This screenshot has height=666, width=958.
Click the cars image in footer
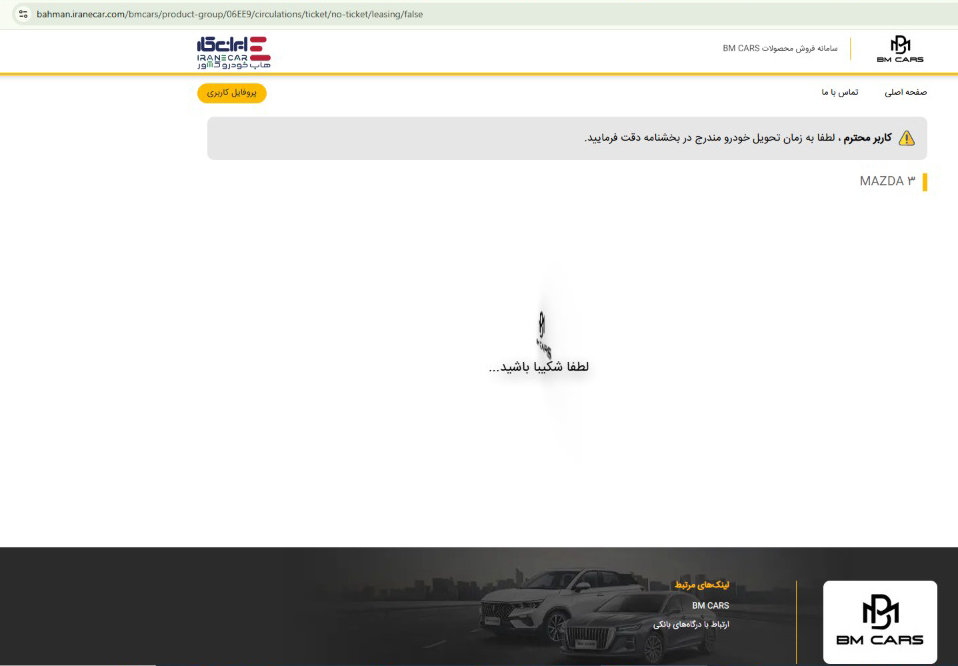pyautogui.click(x=599, y=615)
